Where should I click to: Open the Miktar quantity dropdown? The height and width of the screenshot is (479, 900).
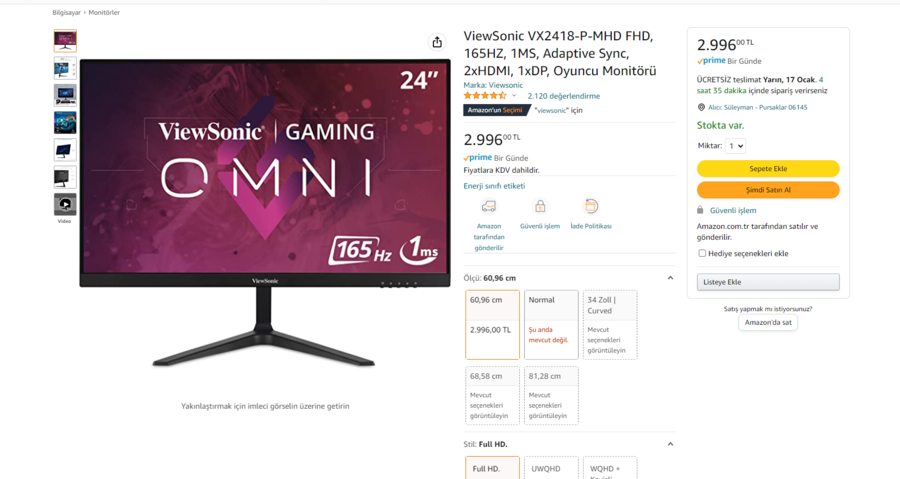735,146
